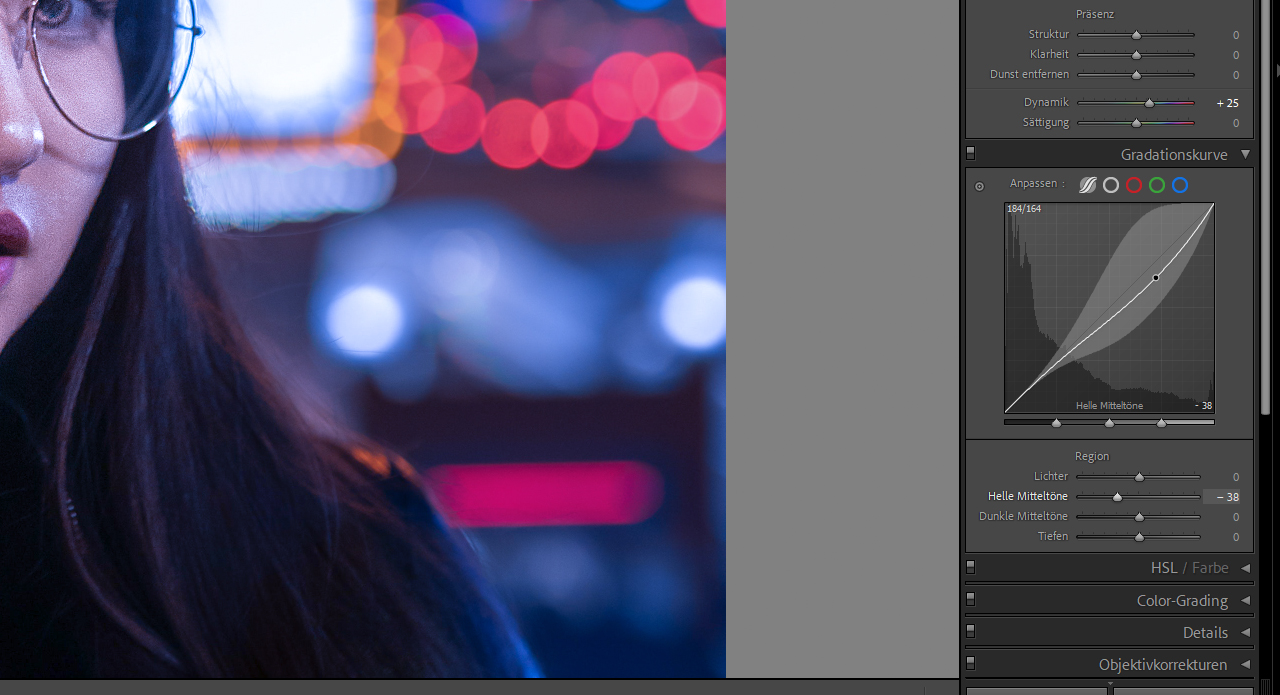The width and height of the screenshot is (1280, 695).
Task: Click the middle tone split marker under curve
Action: [x=1109, y=423]
